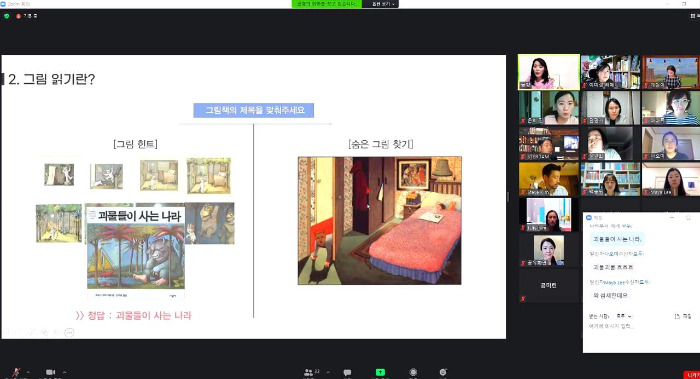Click the blue 그림책의 제목을 맞춰주세요 banner
This screenshot has height=379, width=700.
pos(254,110)
